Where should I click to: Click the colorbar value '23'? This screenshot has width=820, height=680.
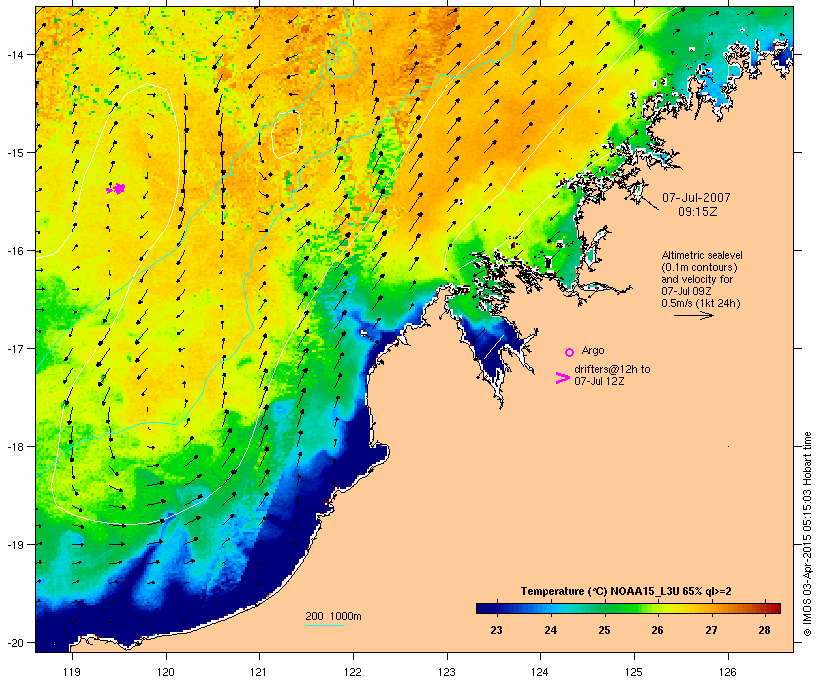tap(496, 630)
